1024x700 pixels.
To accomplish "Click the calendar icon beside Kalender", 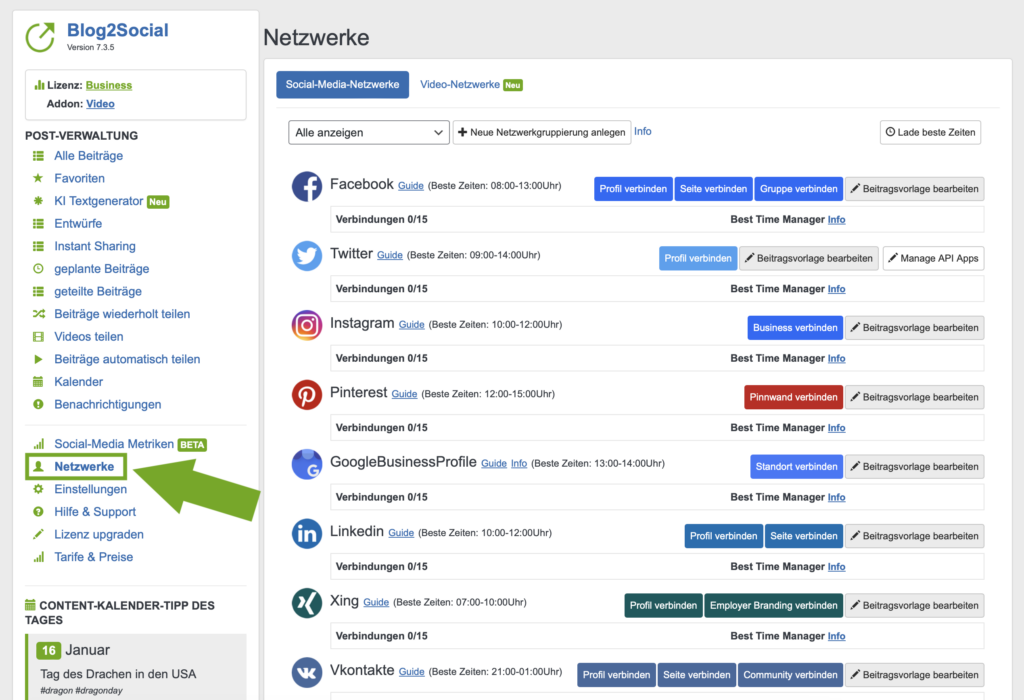I will point(39,382).
